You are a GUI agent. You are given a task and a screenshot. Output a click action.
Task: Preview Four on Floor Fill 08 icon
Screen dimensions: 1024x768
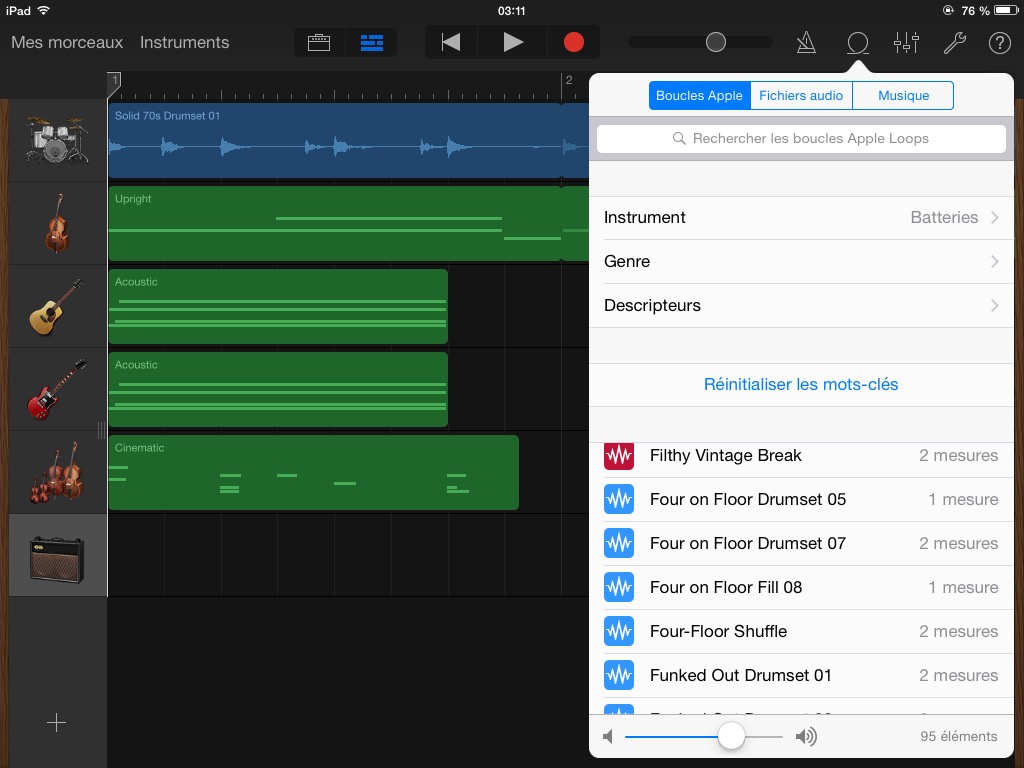pyautogui.click(x=618, y=588)
